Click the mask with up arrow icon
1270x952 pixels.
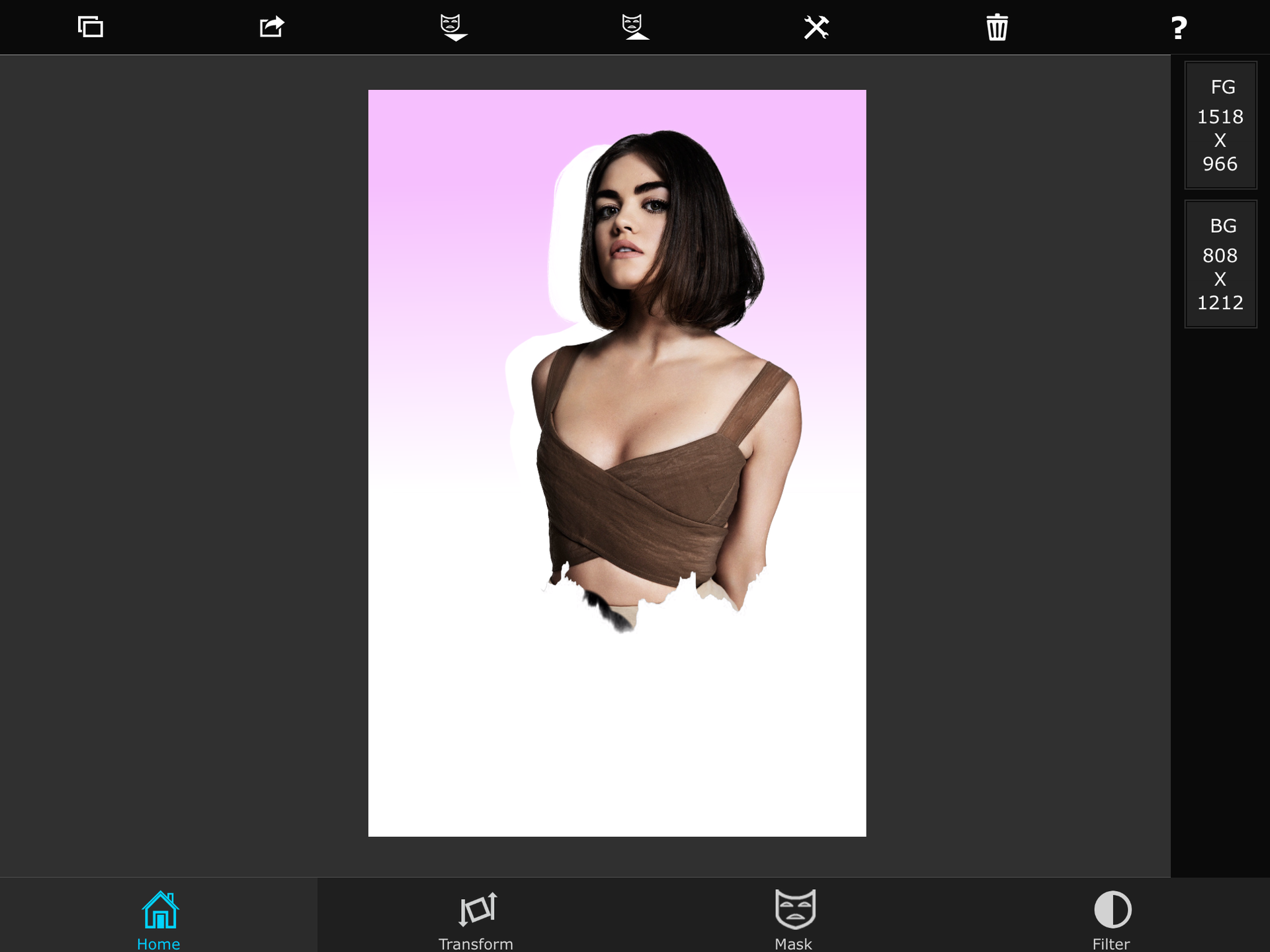(x=634, y=27)
